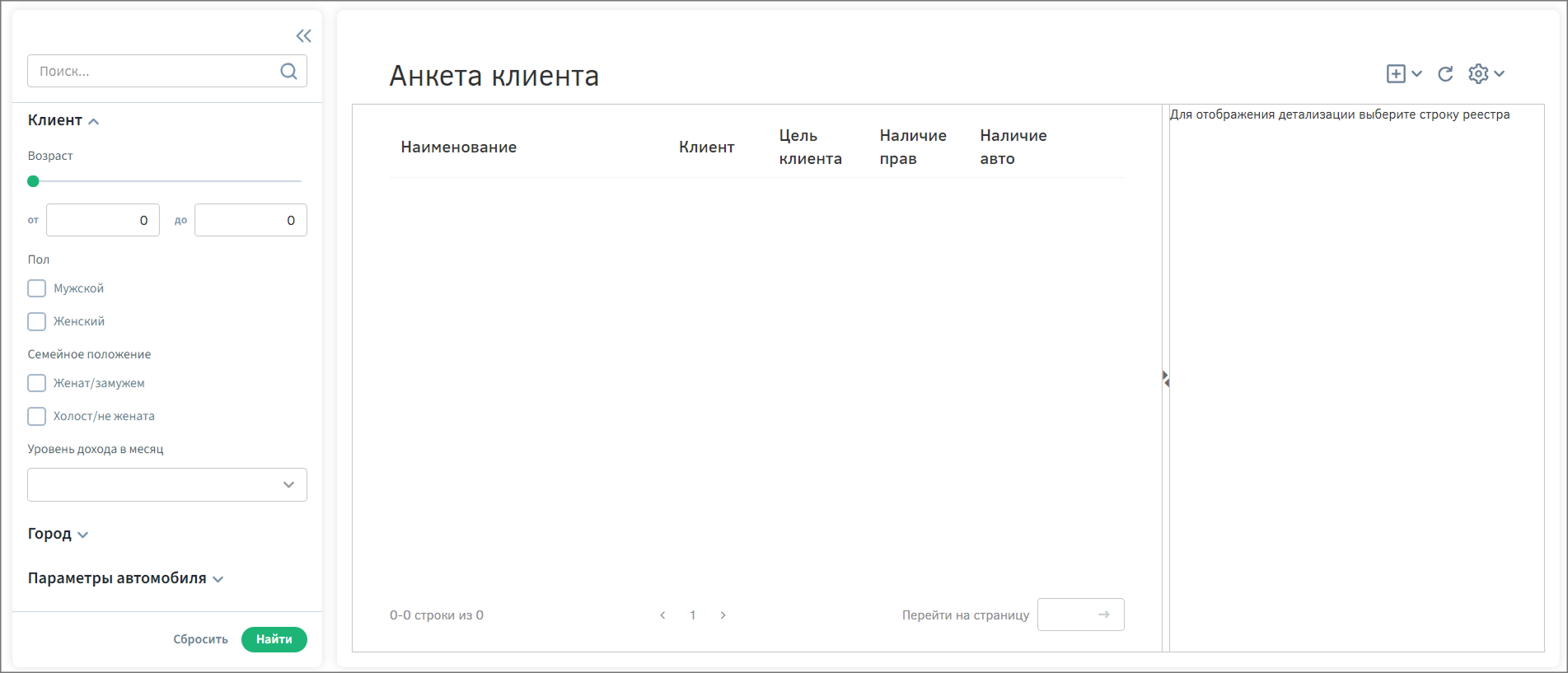Collapse the filter sidebar with double-chevron icon
The height and width of the screenshot is (673, 1568).
(303, 35)
